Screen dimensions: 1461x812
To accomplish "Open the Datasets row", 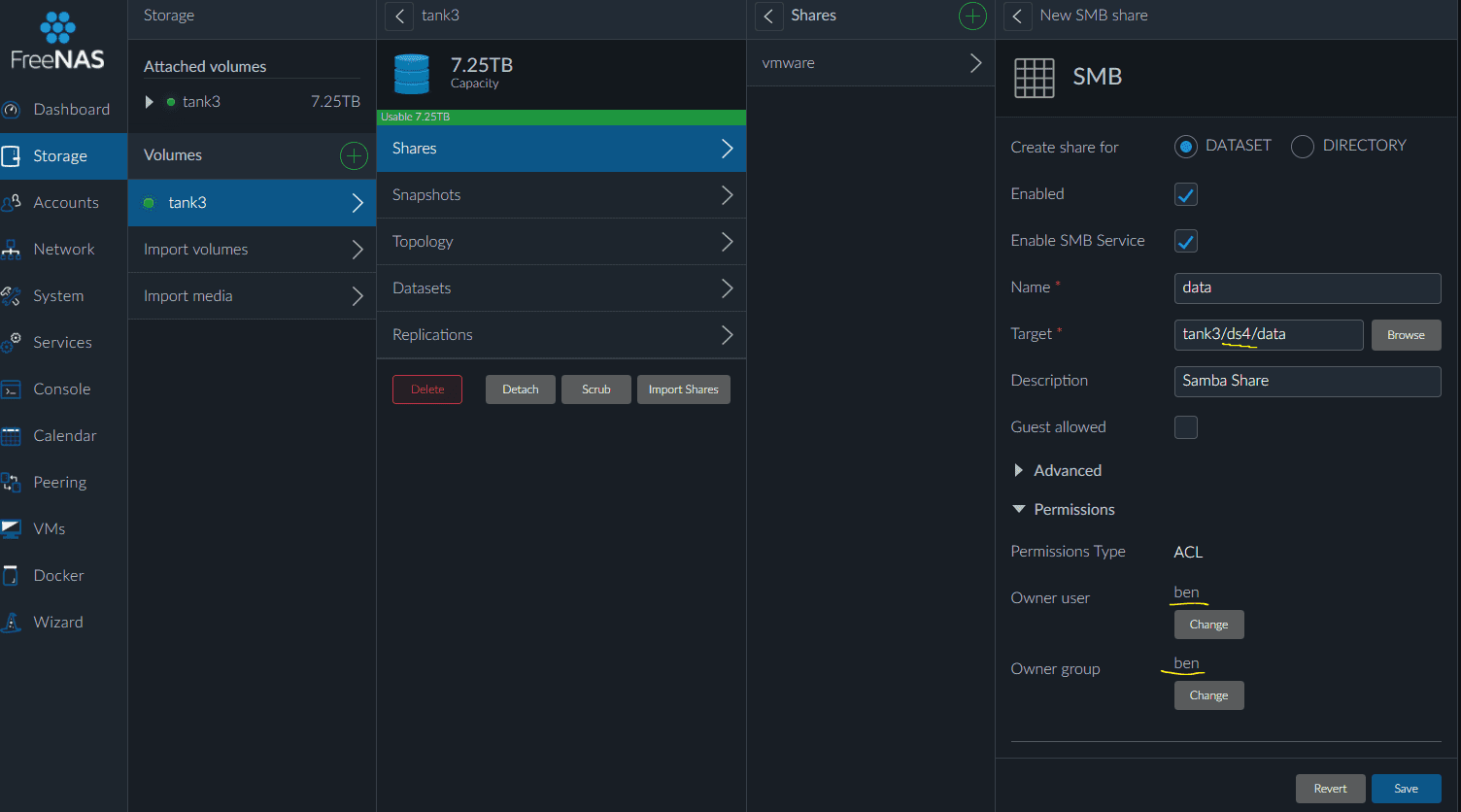I will pyautogui.click(x=561, y=288).
